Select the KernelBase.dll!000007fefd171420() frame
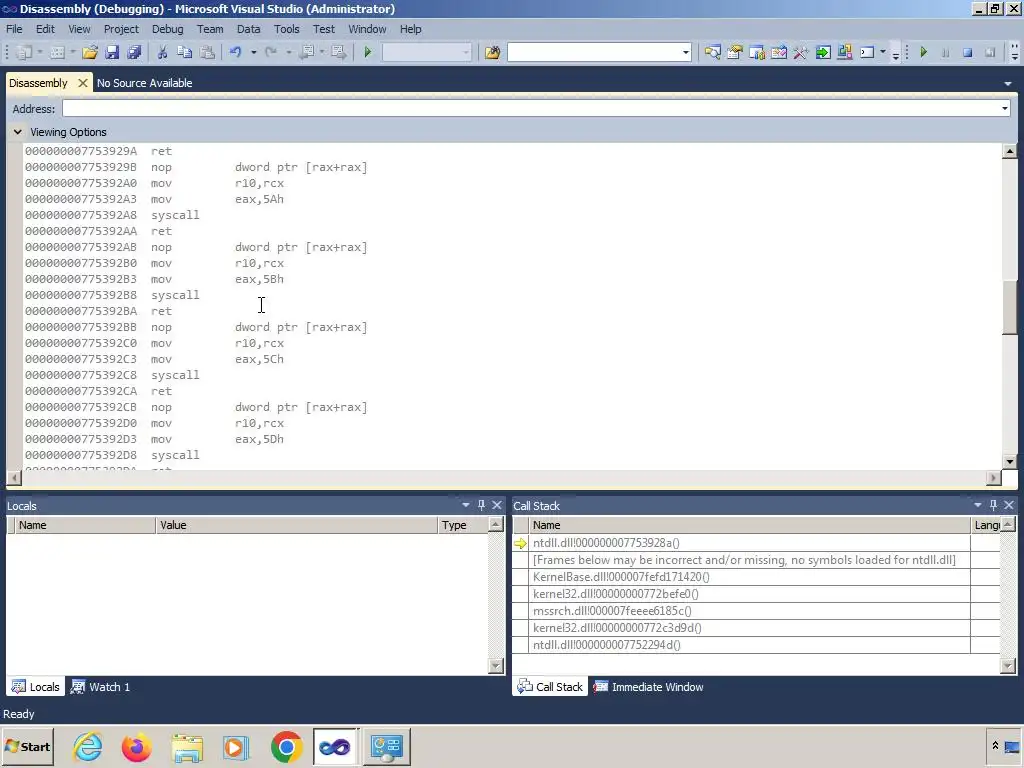Image resolution: width=1024 pixels, height=768 pixels. [x=620, y=577]
